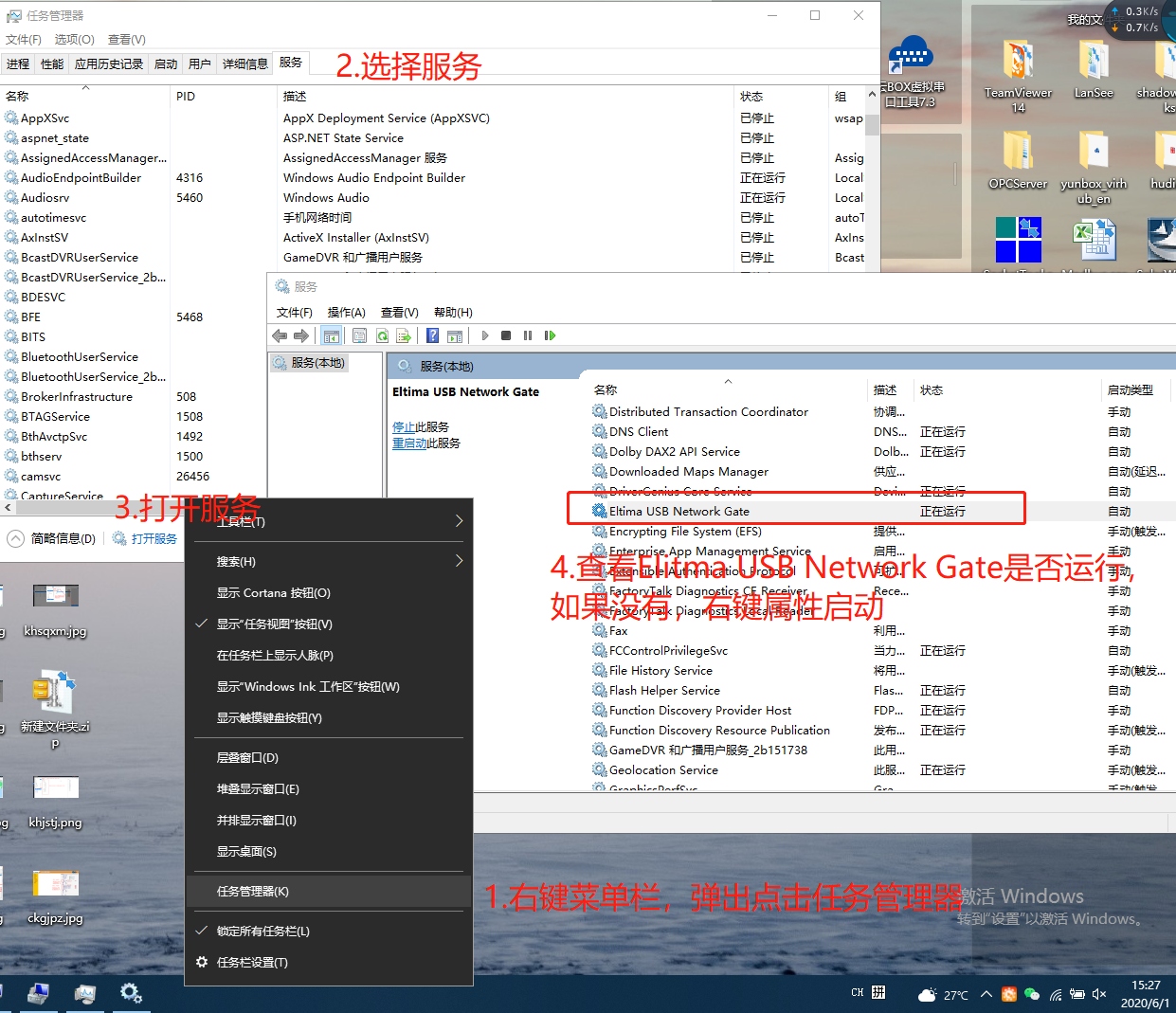Click the muted volume icon in system tray
The height and width of the screenshot is (1013, 1176).
[1099, 994]
